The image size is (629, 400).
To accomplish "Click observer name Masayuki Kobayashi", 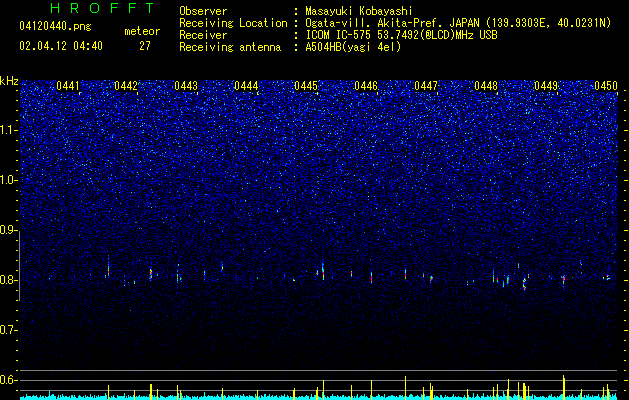I will click(x=359, y=11).
